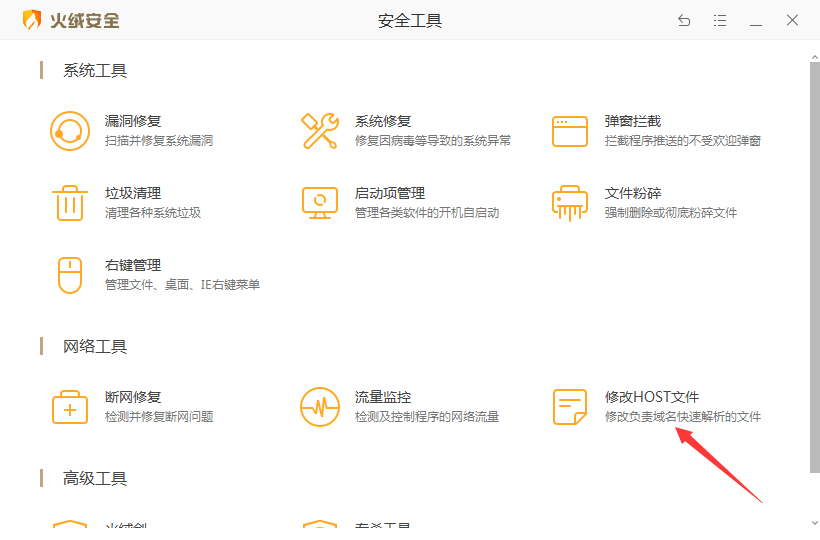Open the 流量监控 pulse icon
The width and height of the screenshot is (820, 540).
[320, 407]
